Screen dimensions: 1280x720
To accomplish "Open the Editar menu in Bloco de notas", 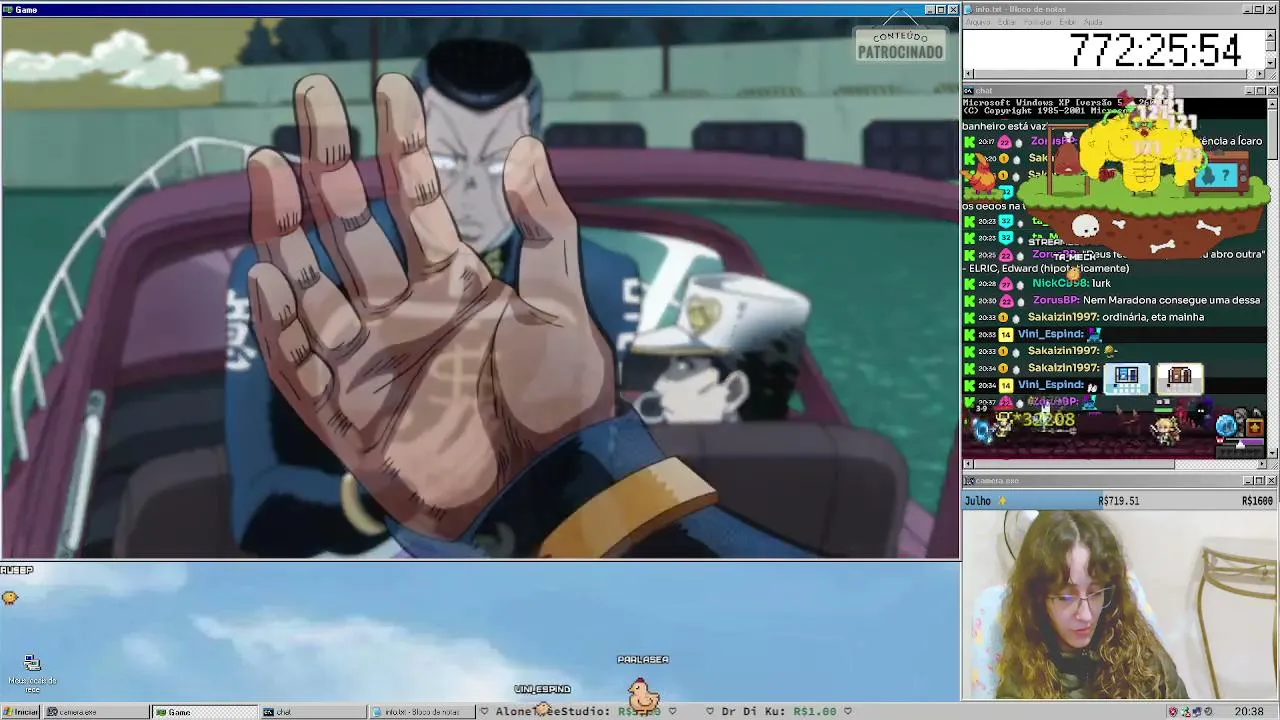I will 1006,22.
